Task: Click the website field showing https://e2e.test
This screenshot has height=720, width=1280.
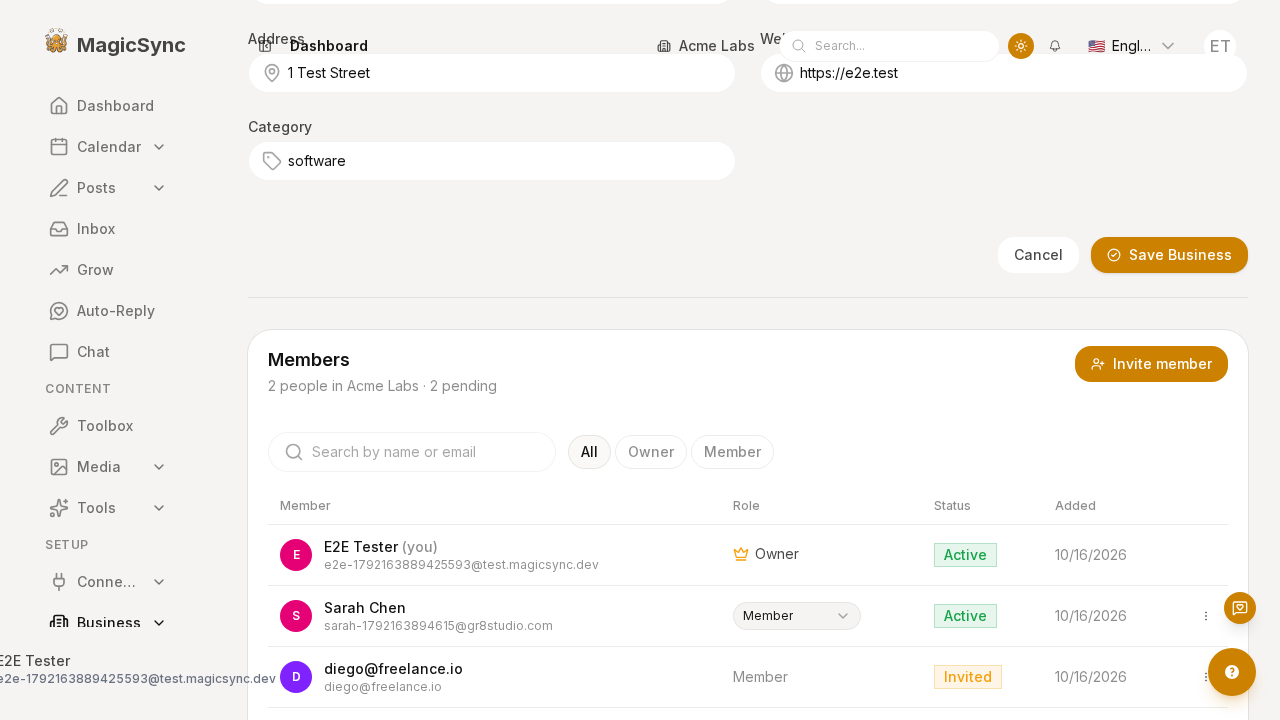Action: [1004, 73]
